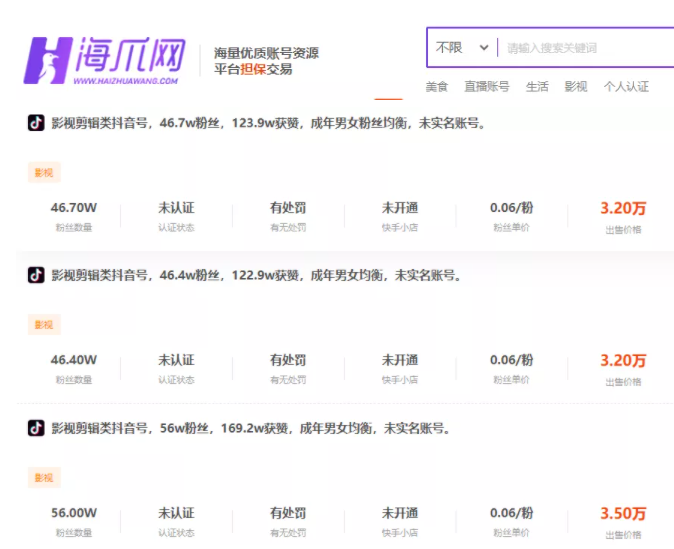Select the 生活 category link
The image size is (674, 549).
tap(537, 86)
